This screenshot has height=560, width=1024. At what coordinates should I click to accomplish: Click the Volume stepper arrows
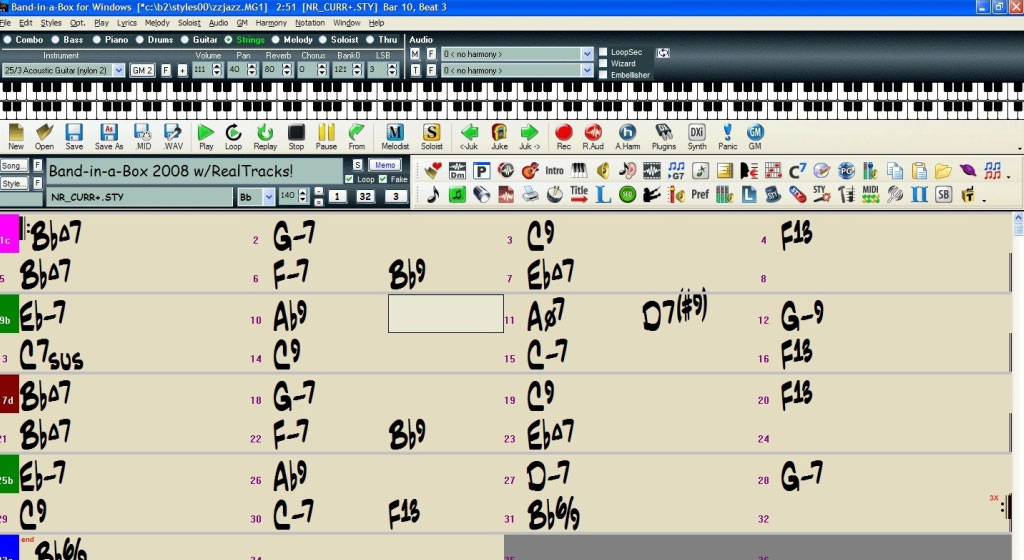[x=217, y=70]
